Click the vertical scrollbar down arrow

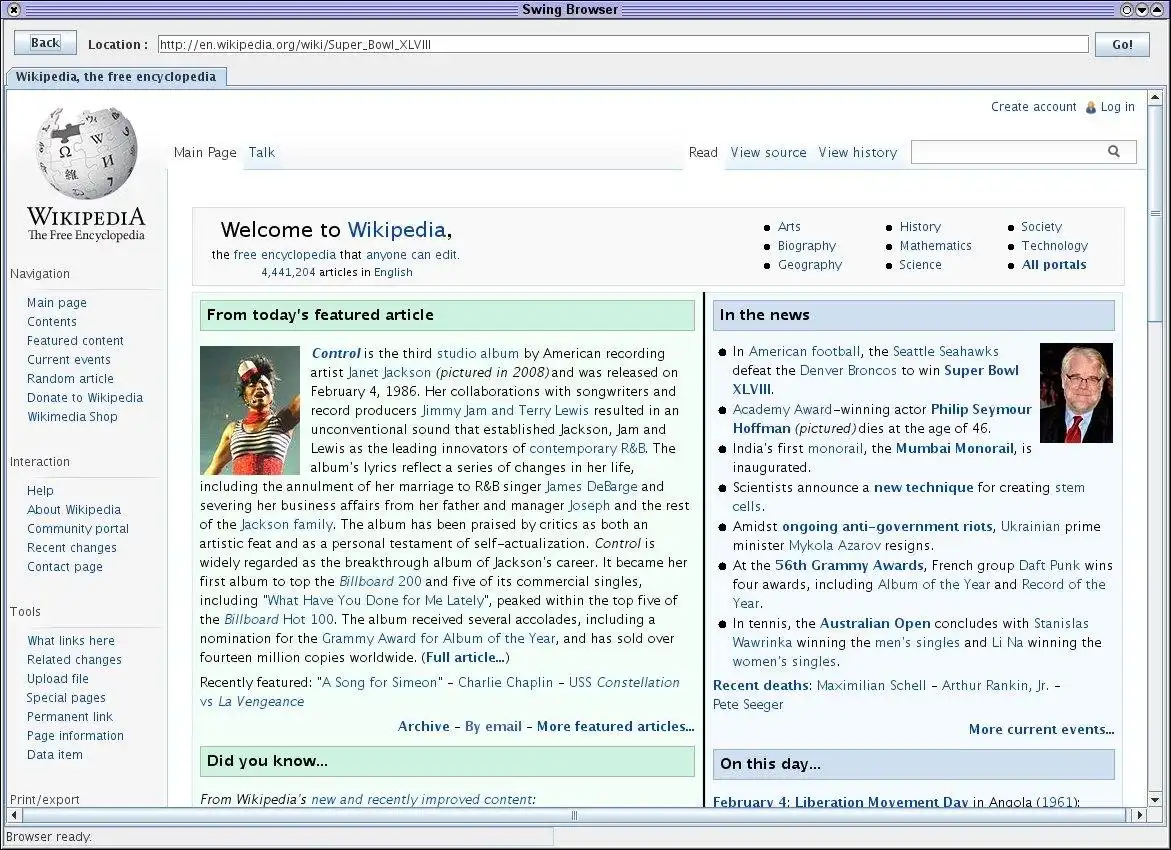pos(1155,799)
